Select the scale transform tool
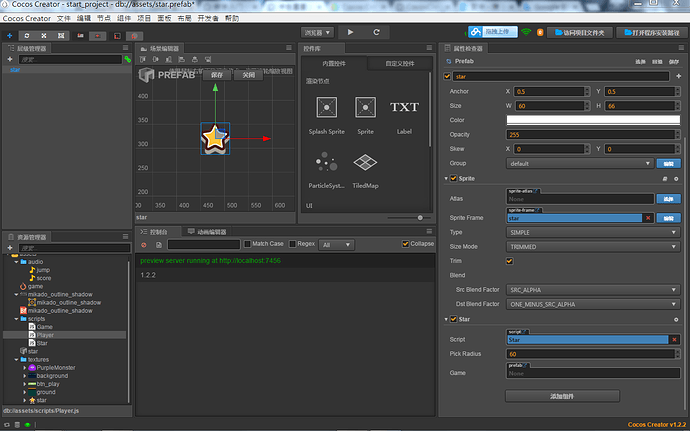Viewport: 690px width, 431px height. click(44, 36)
